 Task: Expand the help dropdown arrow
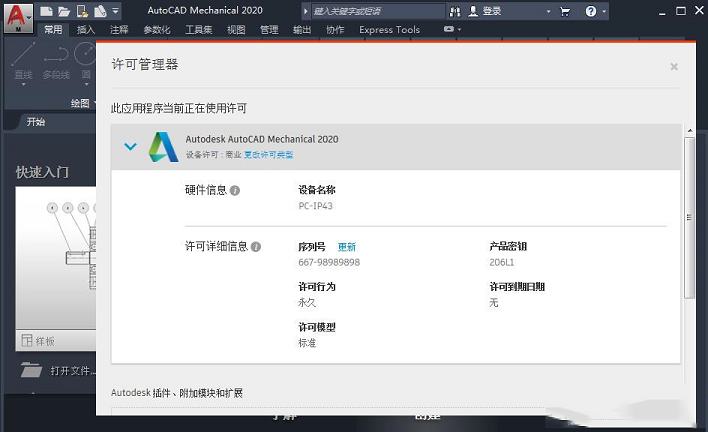604,12
